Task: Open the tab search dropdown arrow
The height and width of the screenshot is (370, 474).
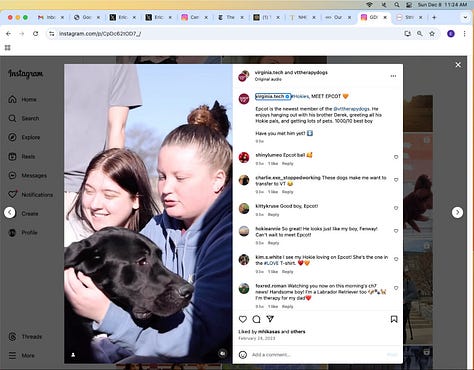Action: (x=465, y=17)
